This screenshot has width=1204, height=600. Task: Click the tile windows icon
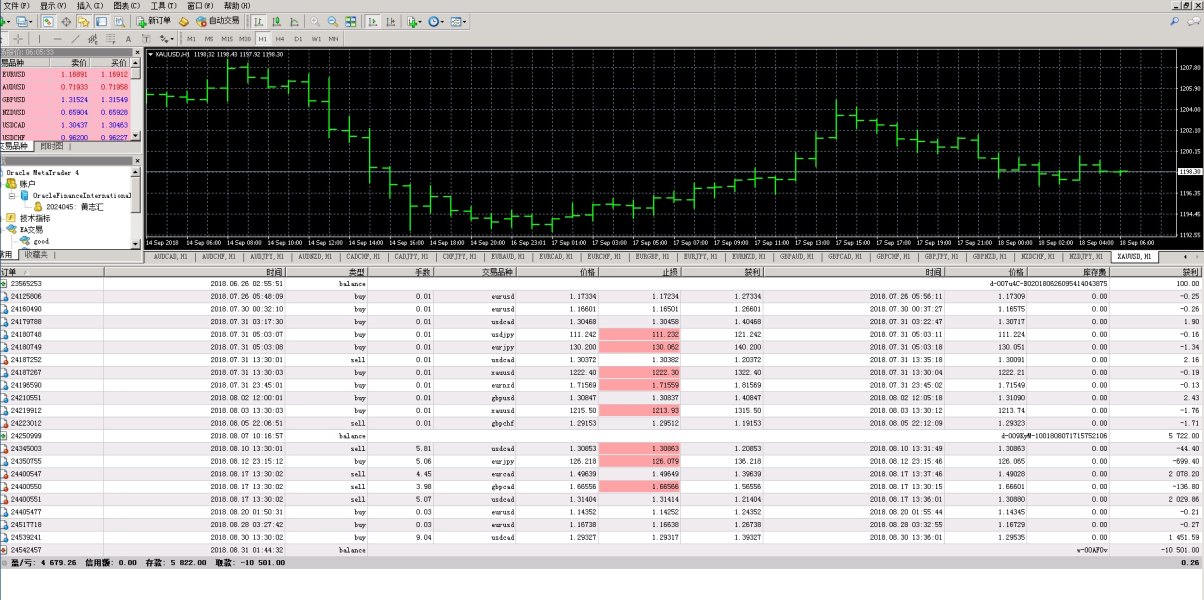point(350,20)
